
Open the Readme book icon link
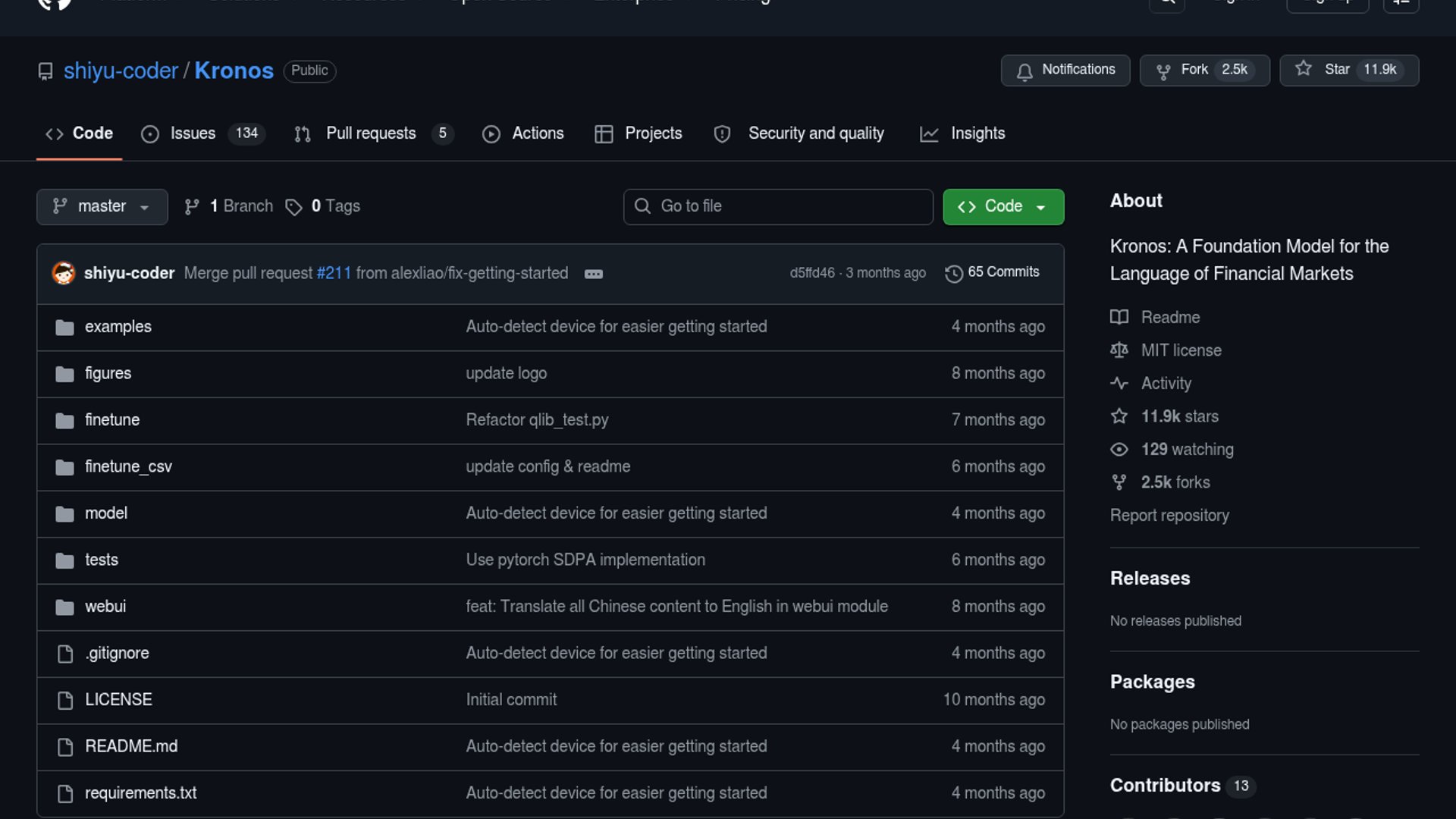click(1119, 317)
